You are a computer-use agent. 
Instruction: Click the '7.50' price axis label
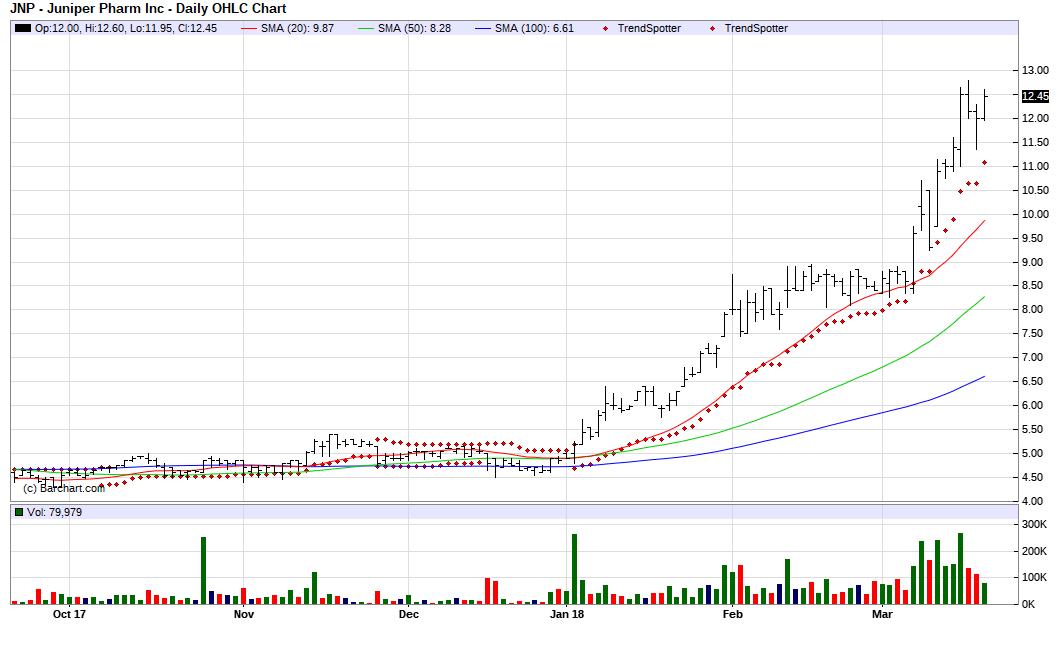click(x=1035, y=334)
